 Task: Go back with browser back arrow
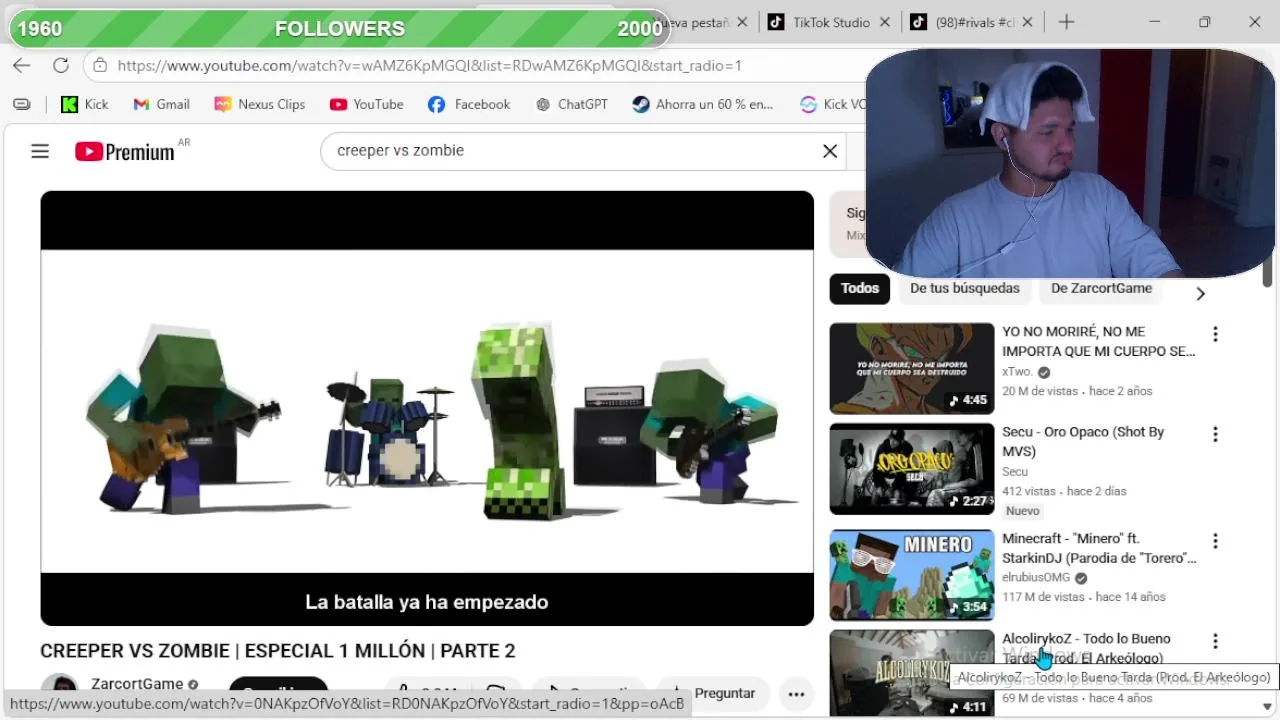click(22, 66)
